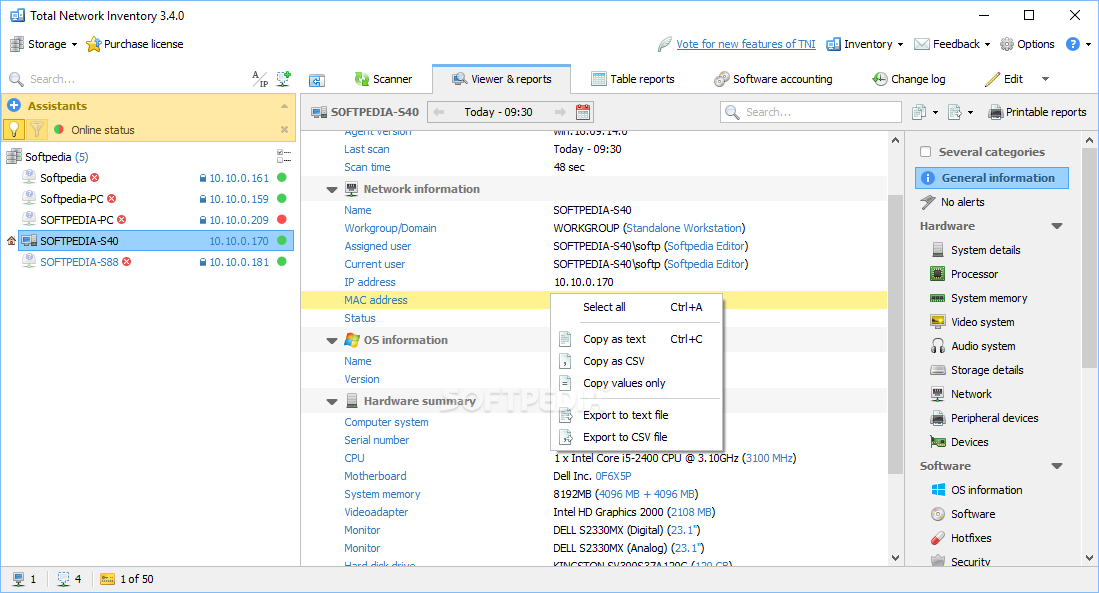The height and width of the screenshot is (593, 1099).
Task: Choose Copy as text
Action: click(x=636, y=339)
